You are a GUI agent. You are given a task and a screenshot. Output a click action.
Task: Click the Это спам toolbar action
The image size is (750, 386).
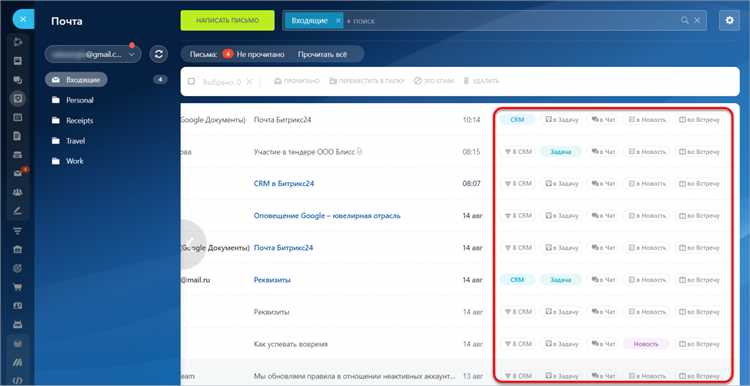[434, 81]
